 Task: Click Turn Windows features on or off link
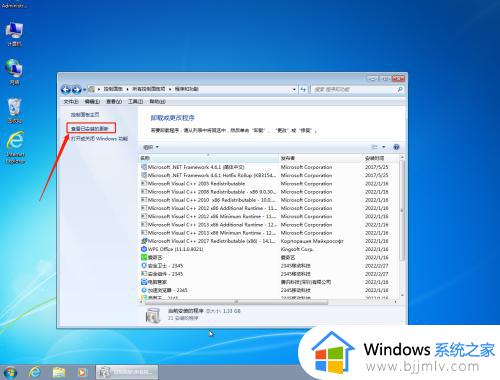pyautogui.click(x=99, y=139)
